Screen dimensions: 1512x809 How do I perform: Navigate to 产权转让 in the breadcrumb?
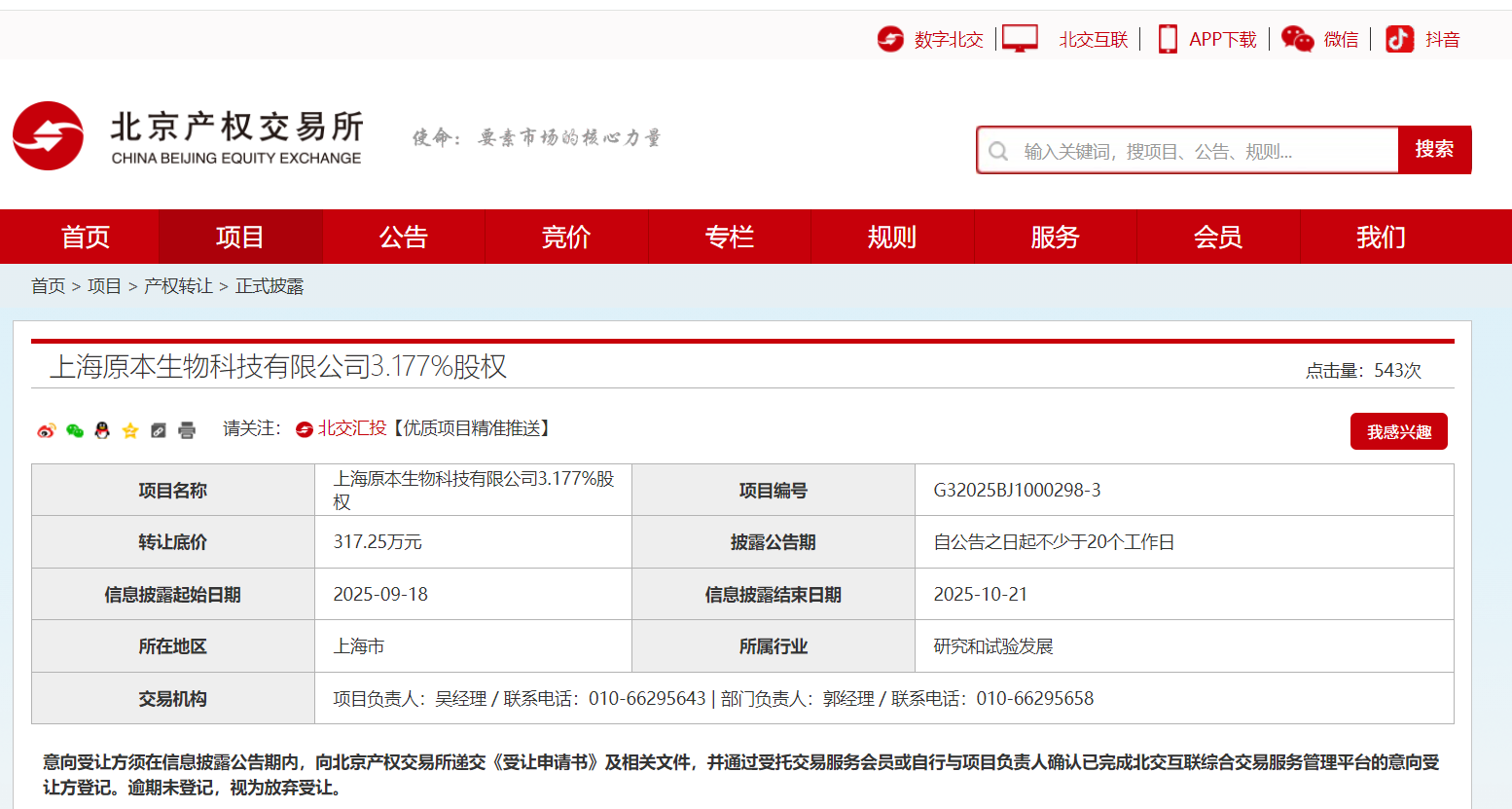tap(178, 286)
